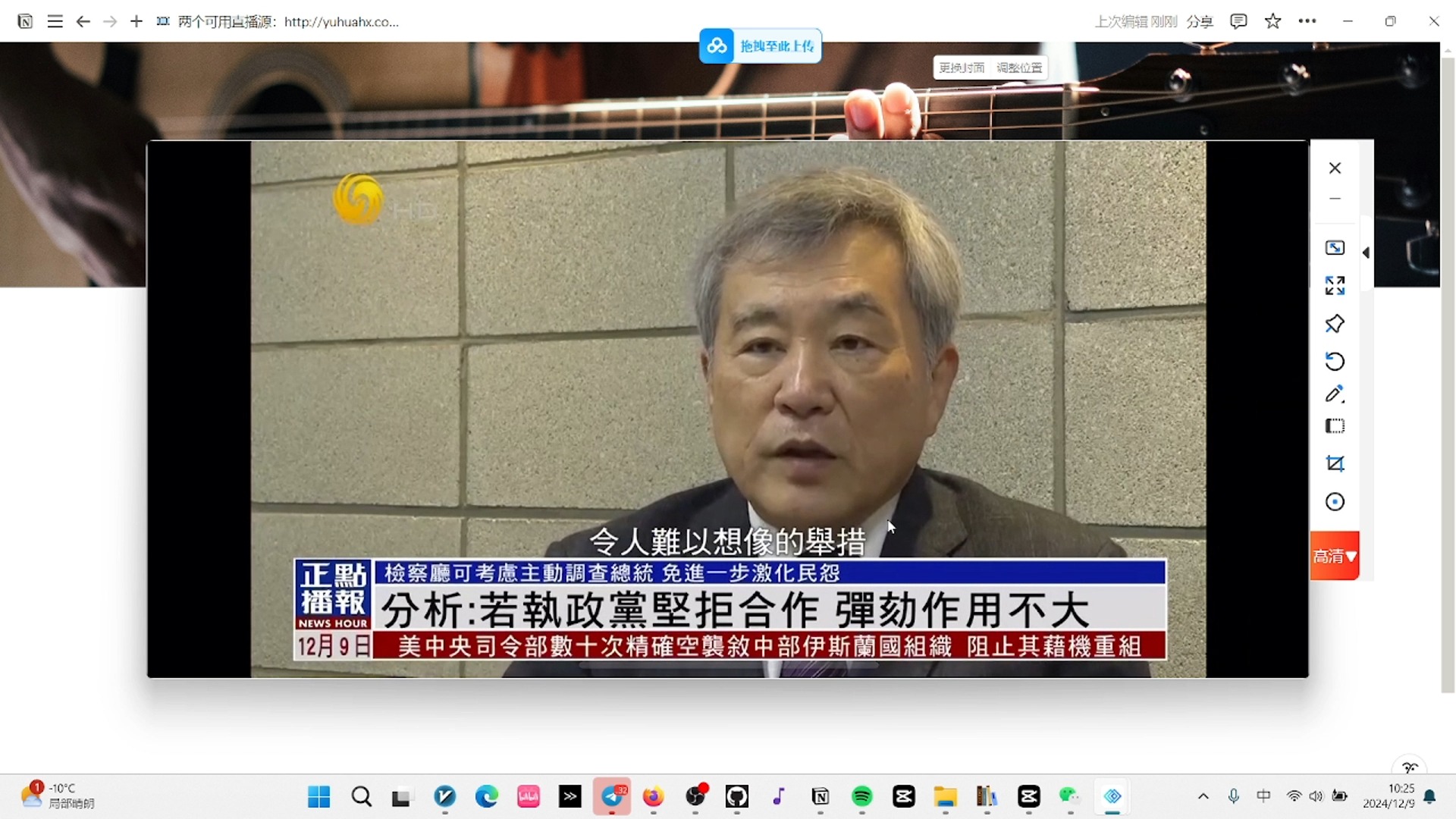
Task: Open the Windows Start menu
Action: tap(319, 796)
